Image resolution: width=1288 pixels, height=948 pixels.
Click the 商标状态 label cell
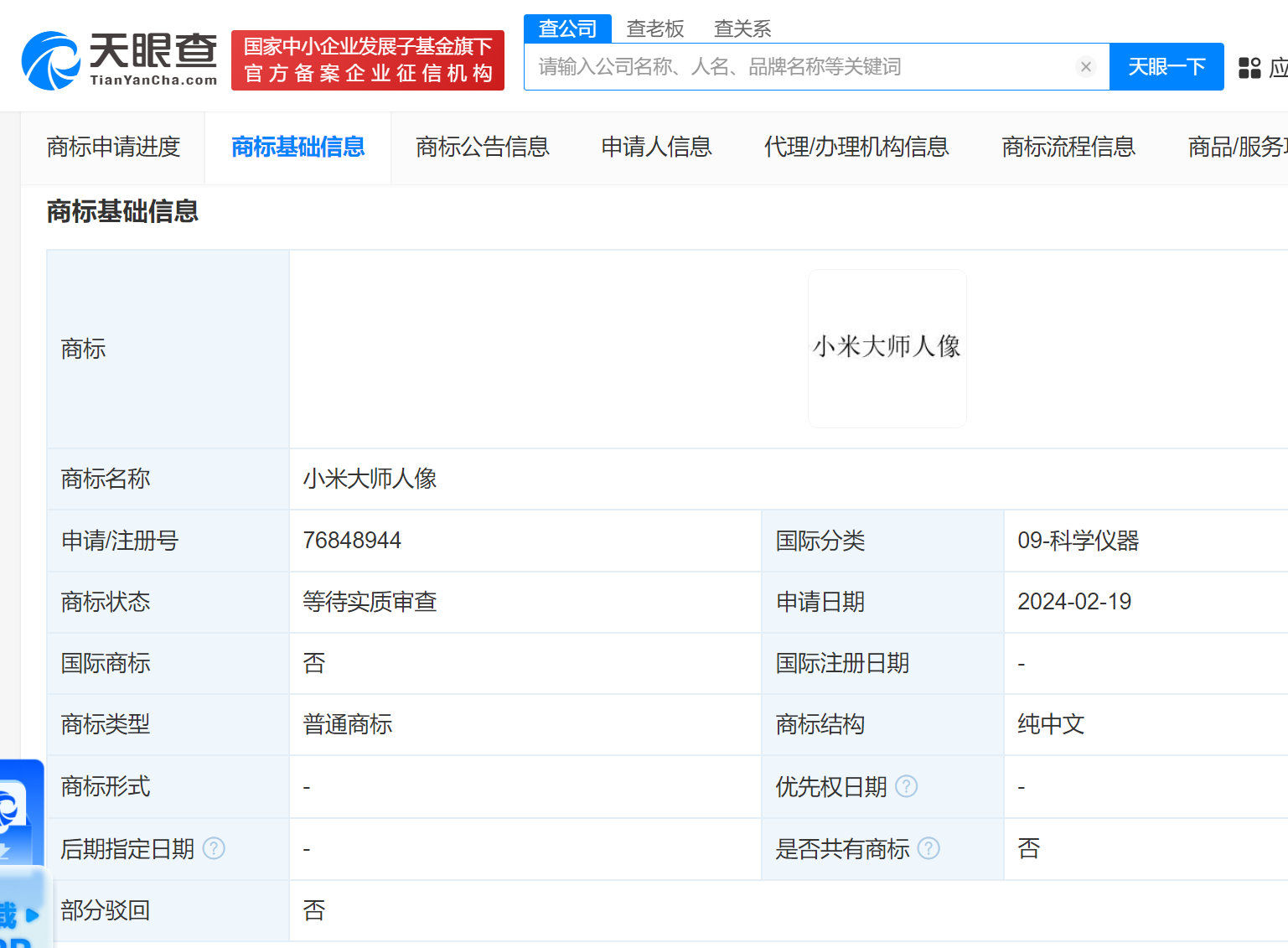(x=168, y=602)
